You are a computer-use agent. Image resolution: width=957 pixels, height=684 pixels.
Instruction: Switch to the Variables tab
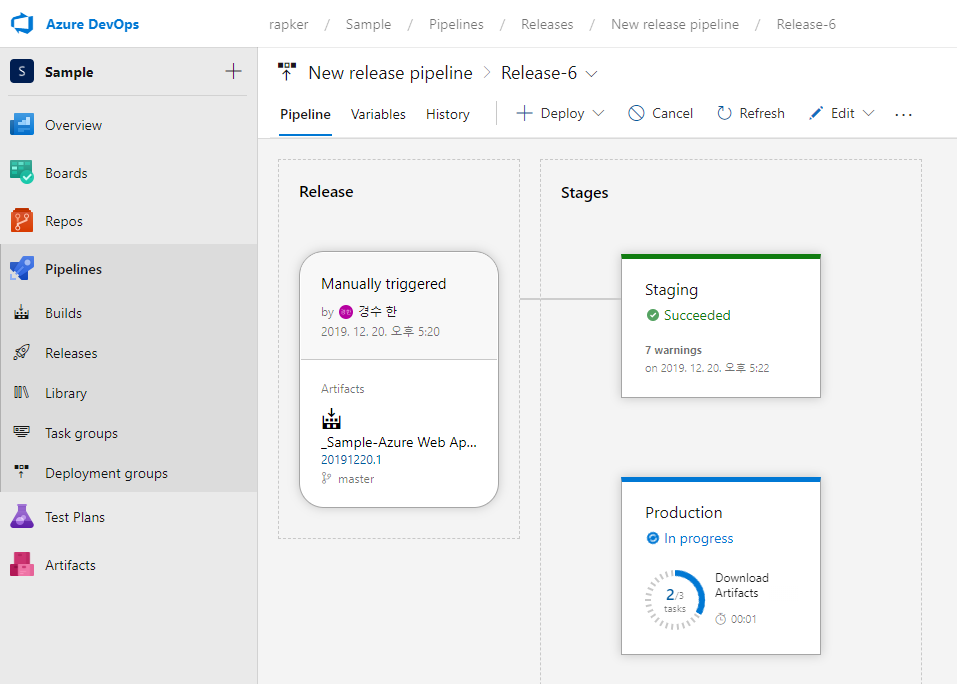tap(378, 114)
